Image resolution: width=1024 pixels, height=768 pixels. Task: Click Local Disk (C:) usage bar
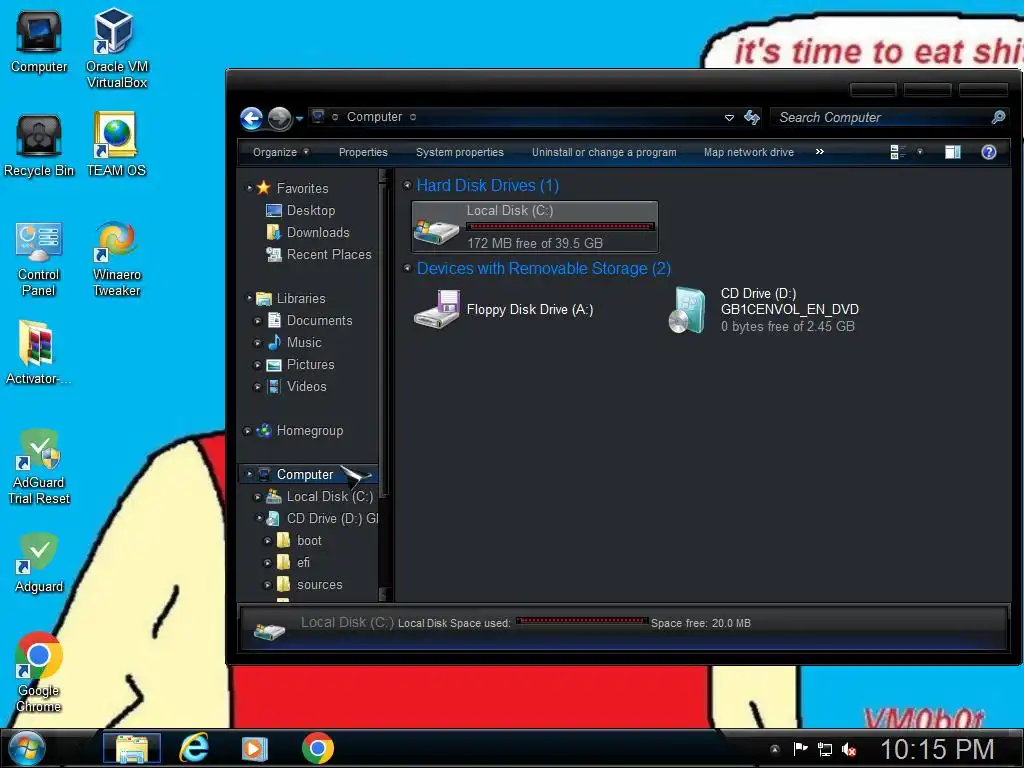560,227
